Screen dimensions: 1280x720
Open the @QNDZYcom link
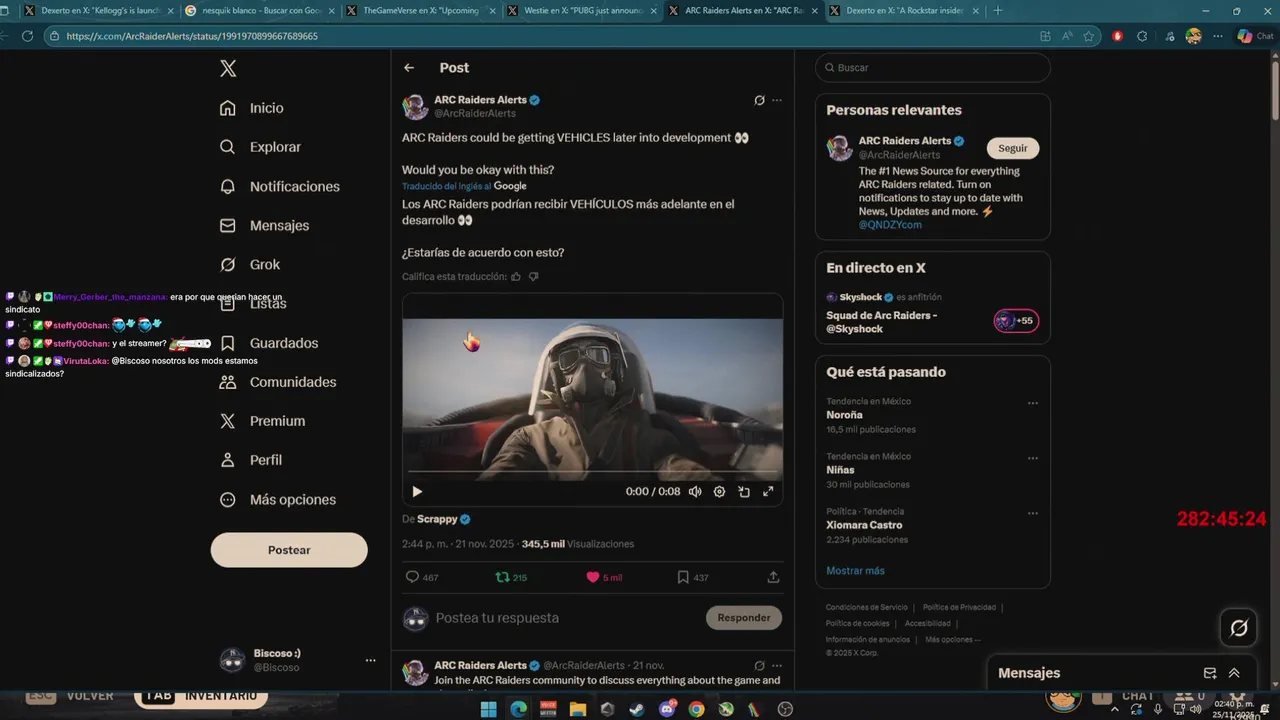point(890,225)
